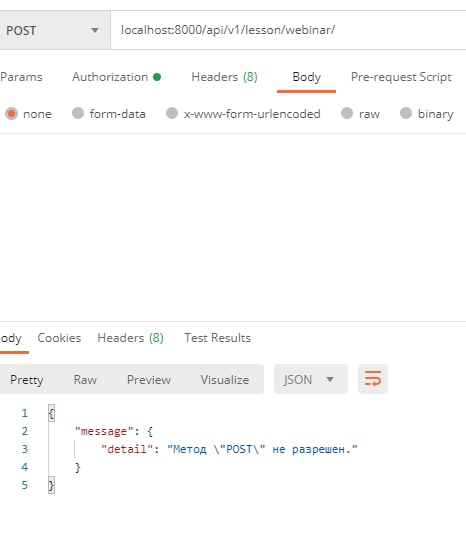The height and width of the screenshot is (558, 466).
Task: Choose the raw body type
Action: (x=347, y=114)
